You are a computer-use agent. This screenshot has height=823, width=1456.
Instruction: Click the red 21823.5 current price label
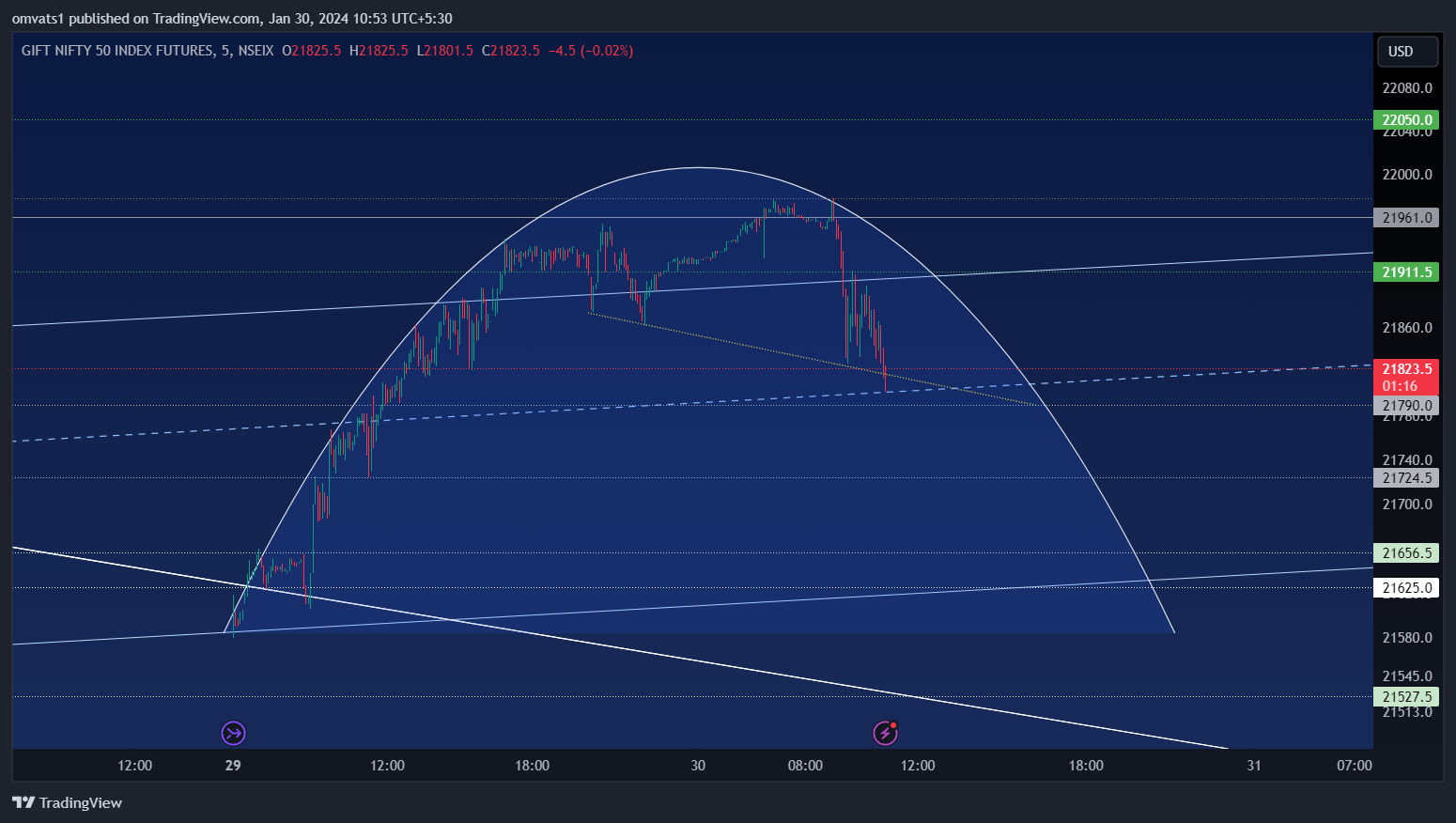click(1406, 377)
